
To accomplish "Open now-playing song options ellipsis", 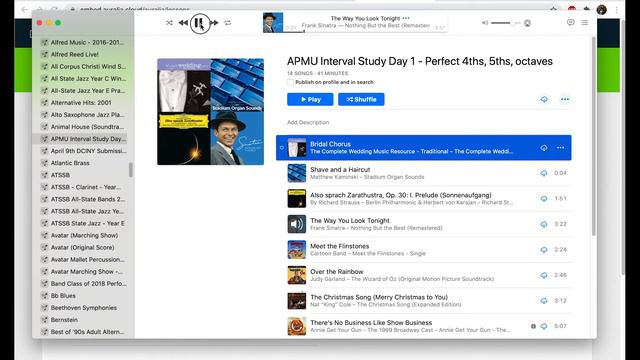I will (406, 18).
